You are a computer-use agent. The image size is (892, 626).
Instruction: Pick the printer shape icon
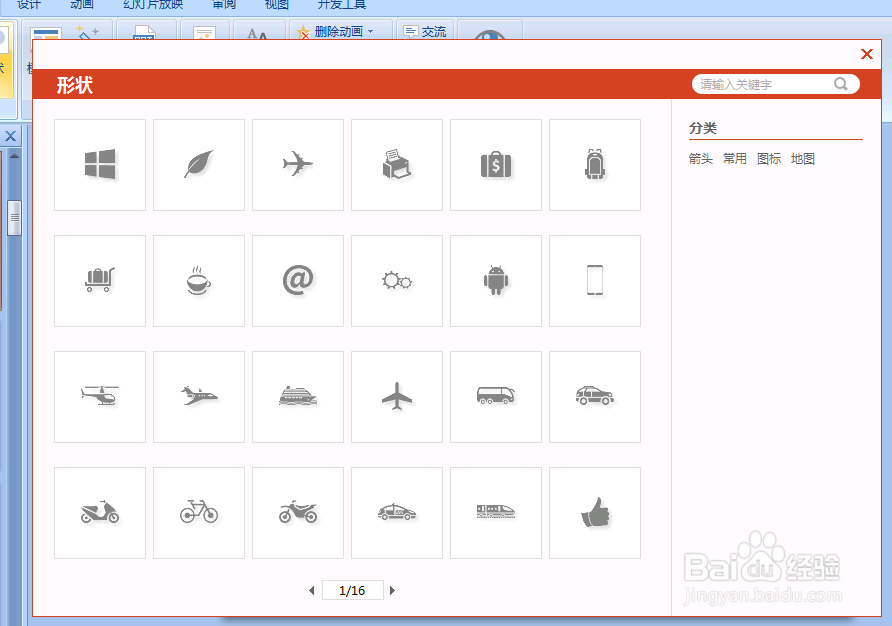[397, 165]
